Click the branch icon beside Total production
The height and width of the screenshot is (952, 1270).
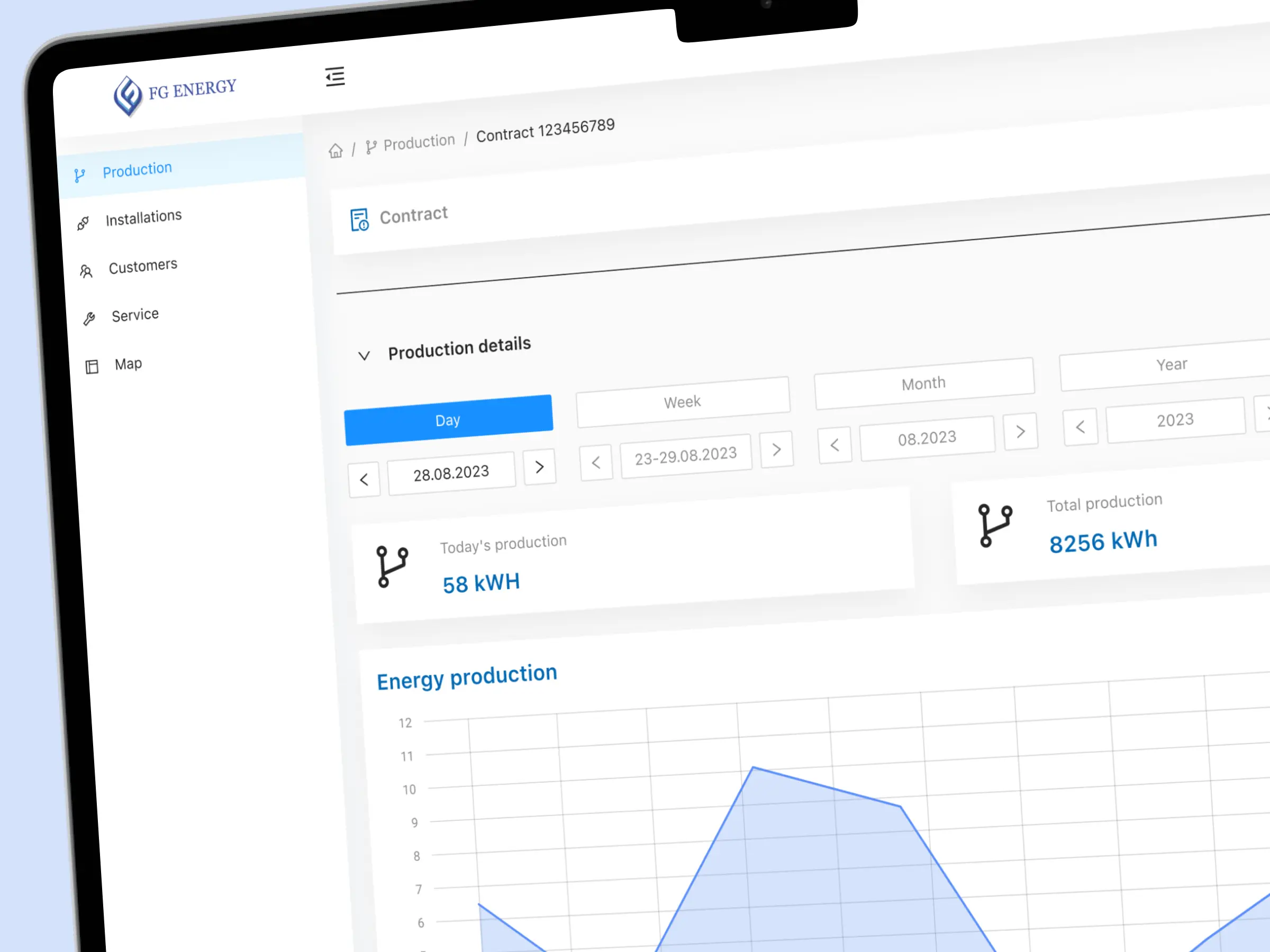coord(995,525)
